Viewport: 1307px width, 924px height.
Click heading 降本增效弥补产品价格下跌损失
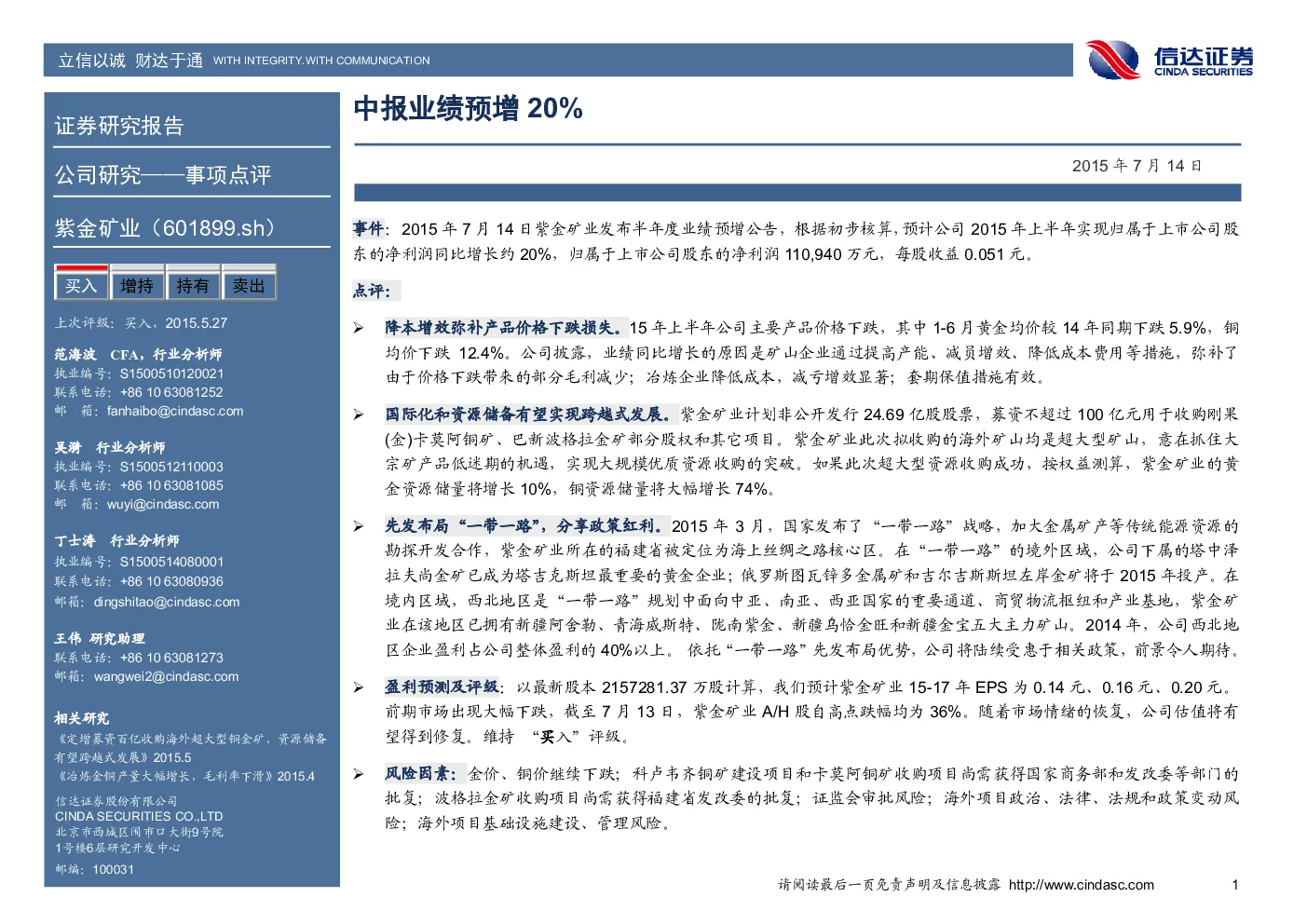[x=505, y=328]
